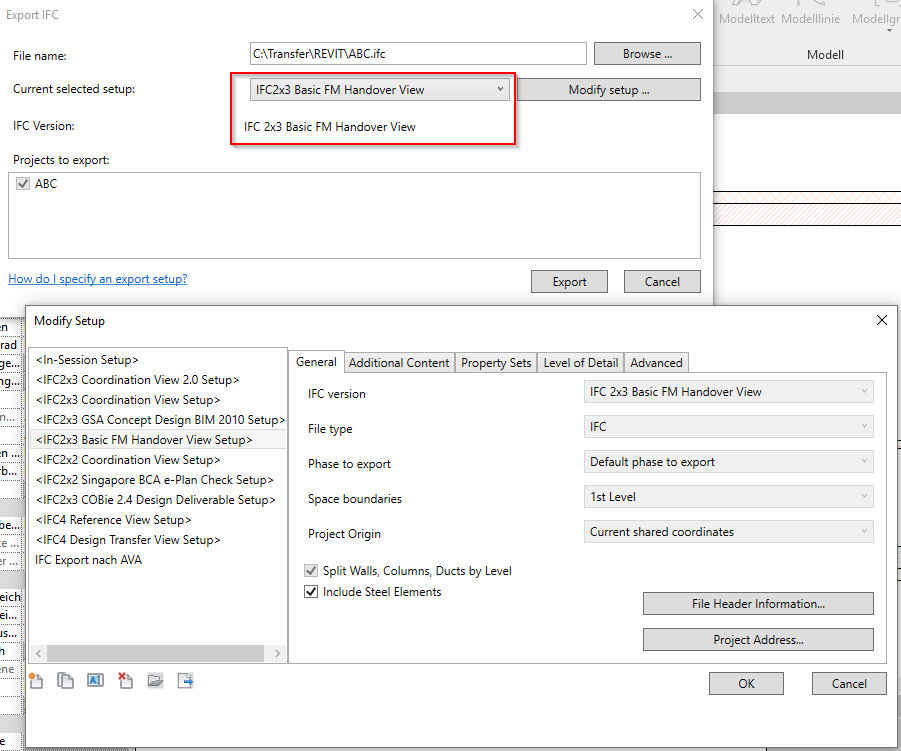The height and width of the screenshot is (751, 901).
Task: Delete the selected export setup
Action: click(123, 680)
